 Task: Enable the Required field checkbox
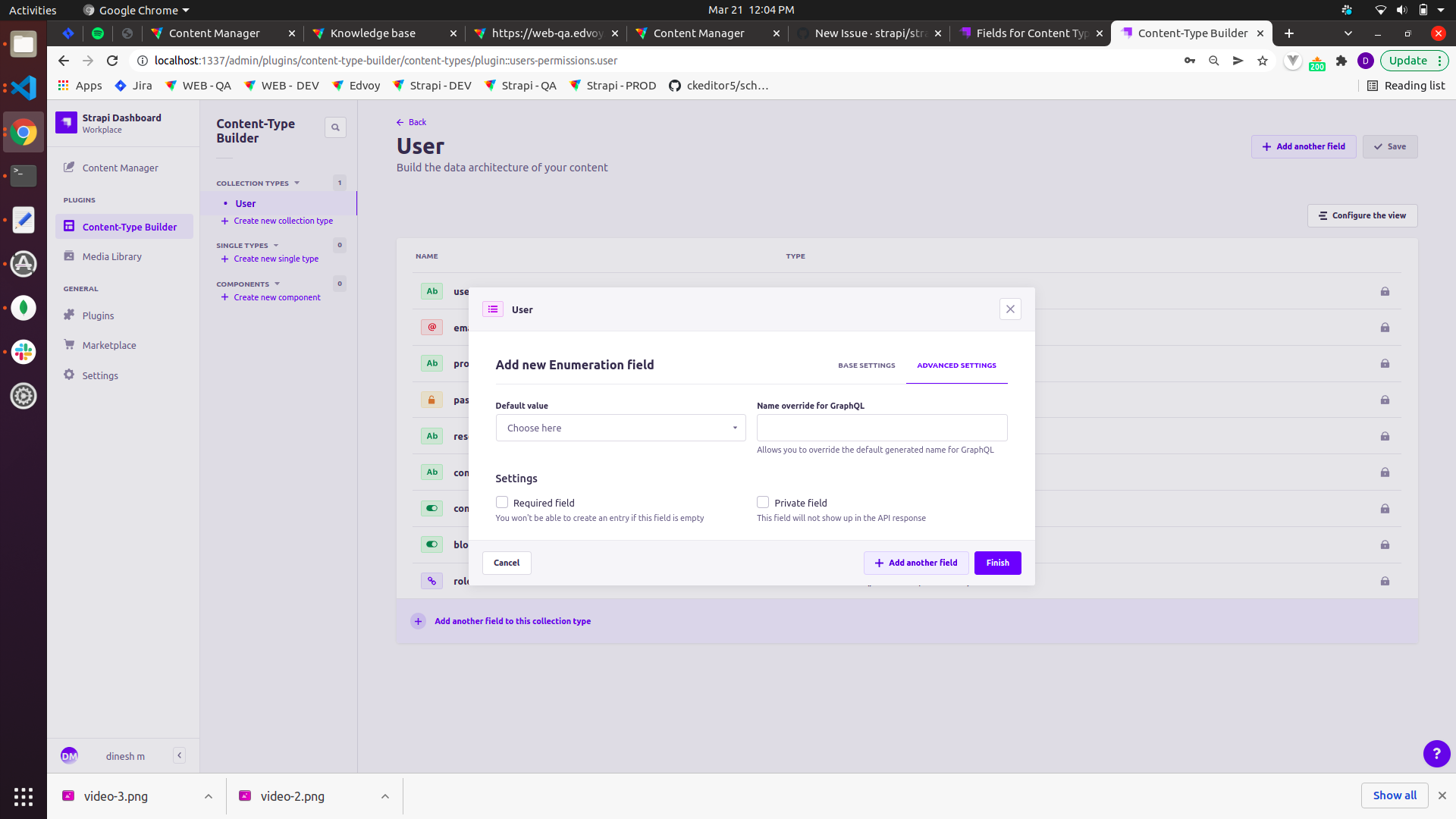(x=502, y=502)
